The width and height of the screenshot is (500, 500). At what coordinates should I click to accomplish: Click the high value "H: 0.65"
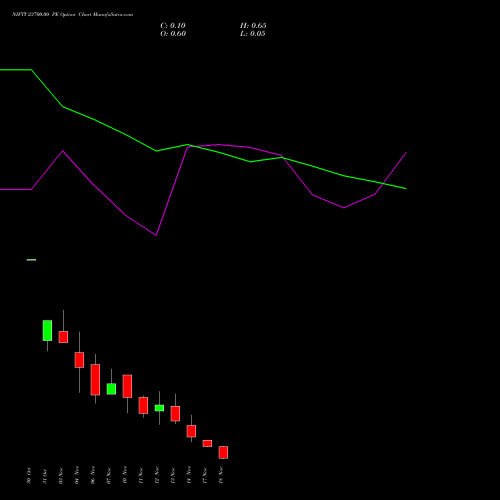coord(253,26)
